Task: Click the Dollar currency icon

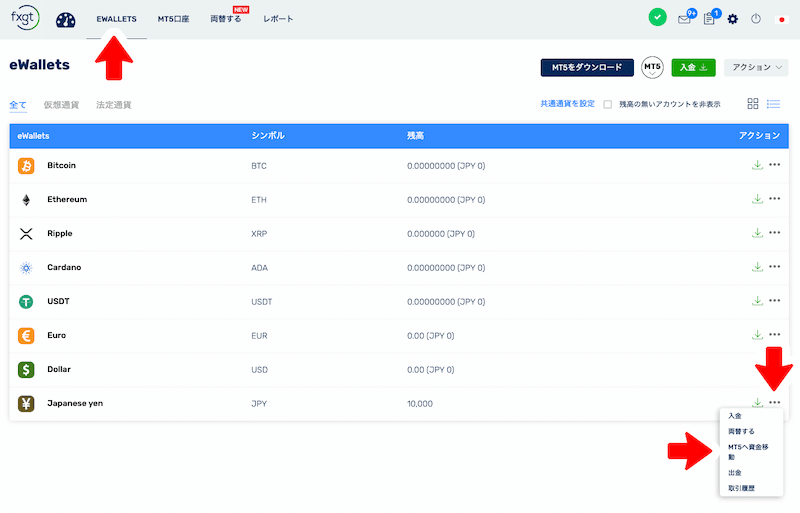Action: point(26,370)
